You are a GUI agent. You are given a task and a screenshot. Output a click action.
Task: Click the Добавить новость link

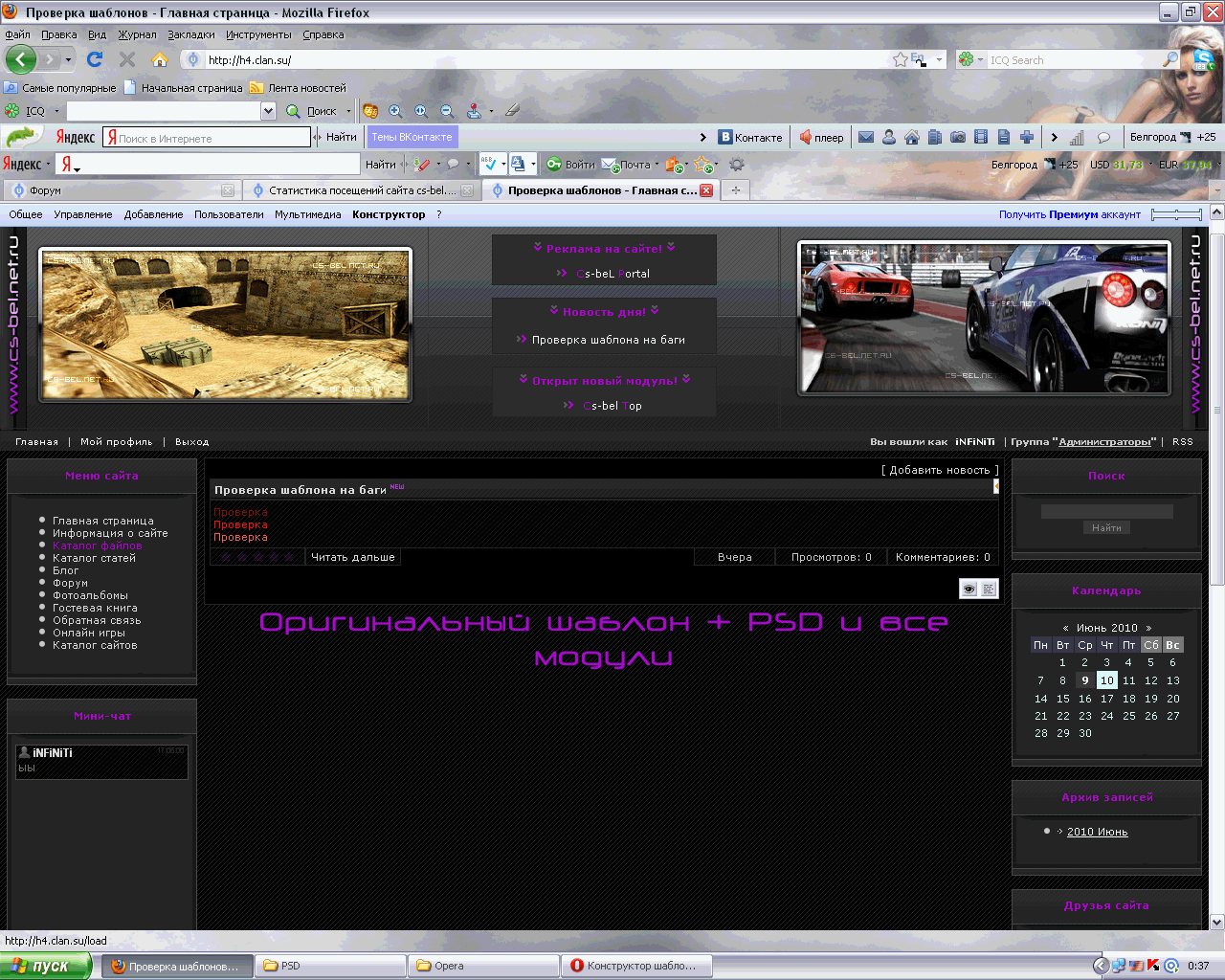click(x=939, y=470)
